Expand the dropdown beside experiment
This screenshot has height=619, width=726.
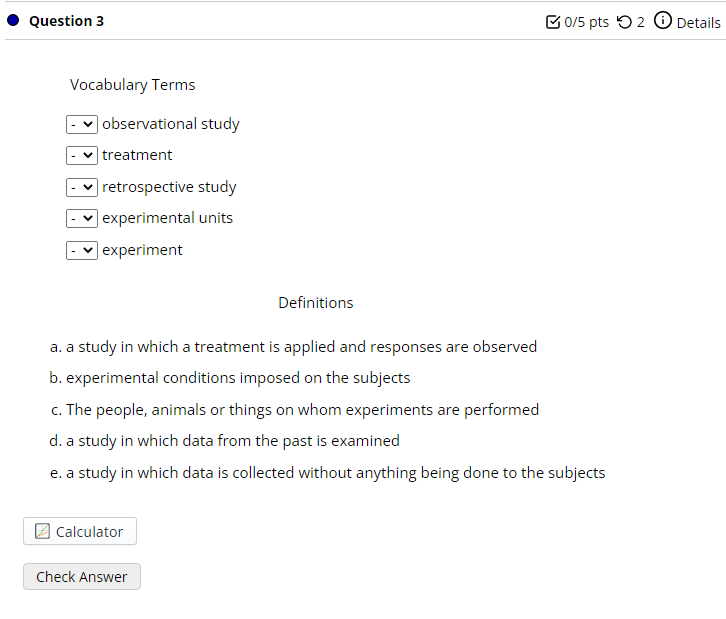(x=82, y=250)
